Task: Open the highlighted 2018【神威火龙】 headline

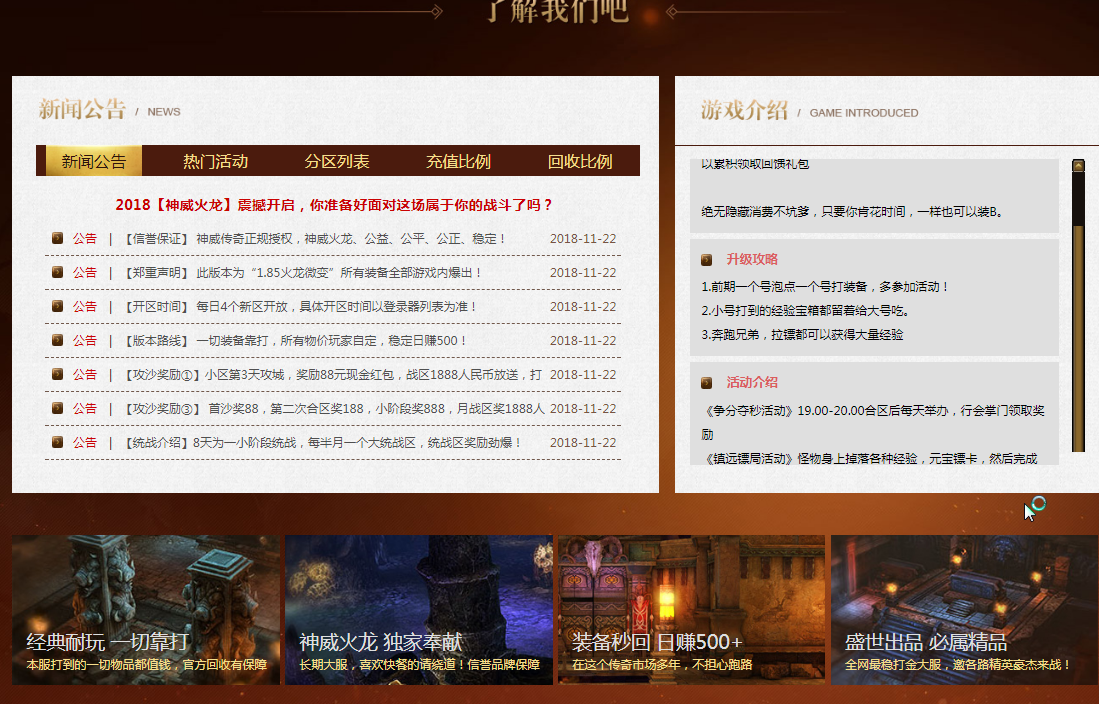Action: click(x=335, y=204)
